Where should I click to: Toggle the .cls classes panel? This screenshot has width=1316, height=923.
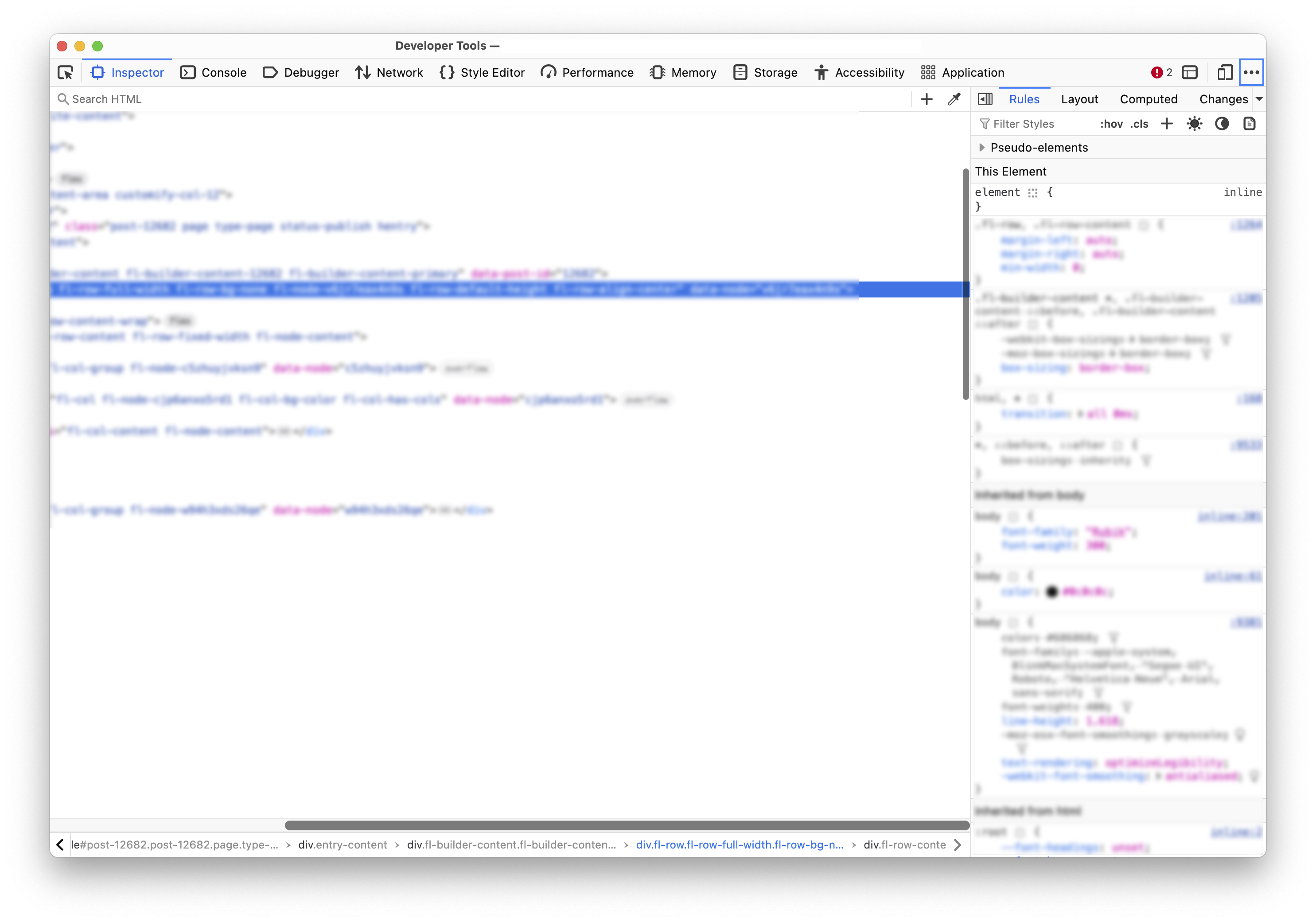tap(1140, 124)
